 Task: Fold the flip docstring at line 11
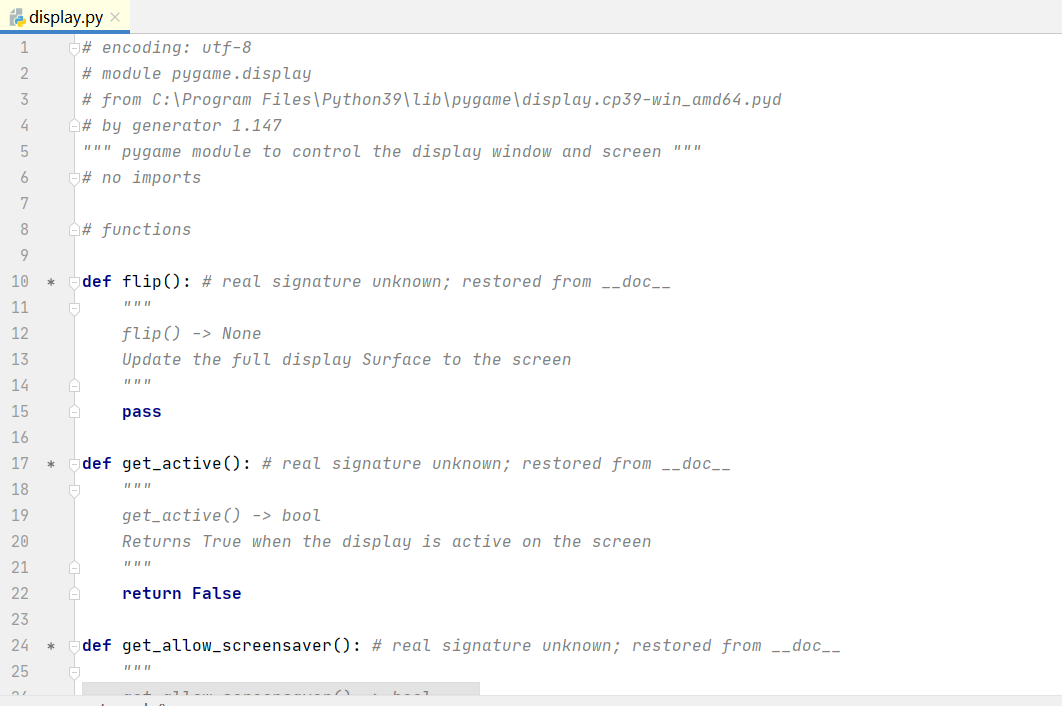point(75,308)
